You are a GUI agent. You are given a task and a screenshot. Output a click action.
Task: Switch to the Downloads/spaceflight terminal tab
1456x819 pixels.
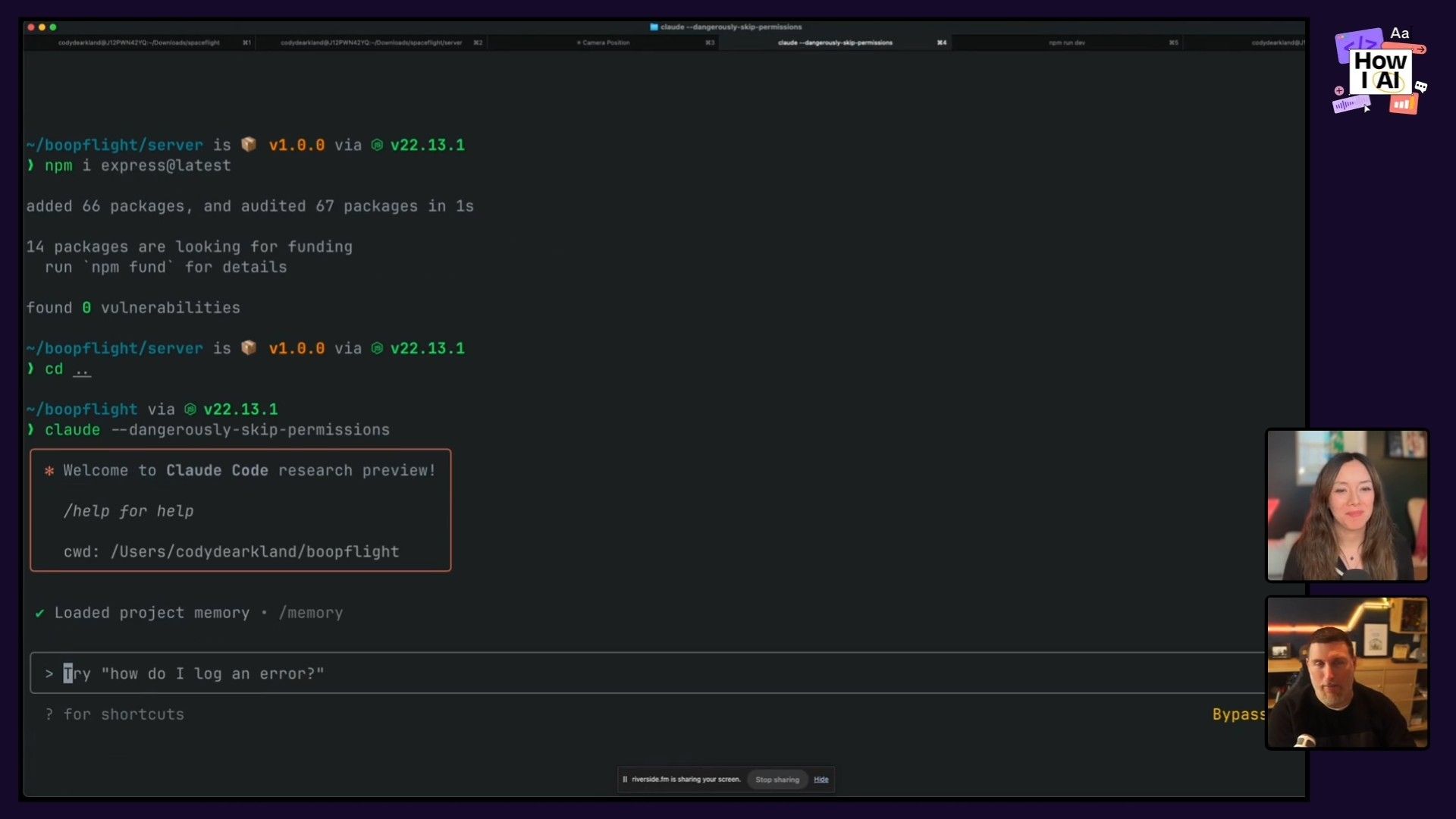(140, 42)
